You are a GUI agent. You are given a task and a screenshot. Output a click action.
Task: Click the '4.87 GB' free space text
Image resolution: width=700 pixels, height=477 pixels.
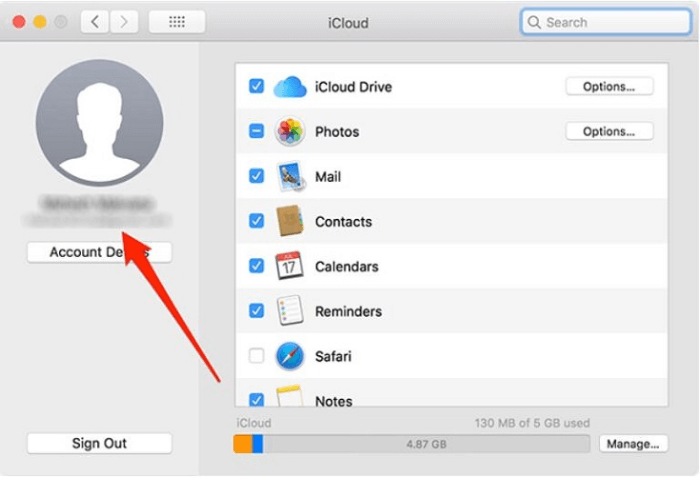point(426,444)
